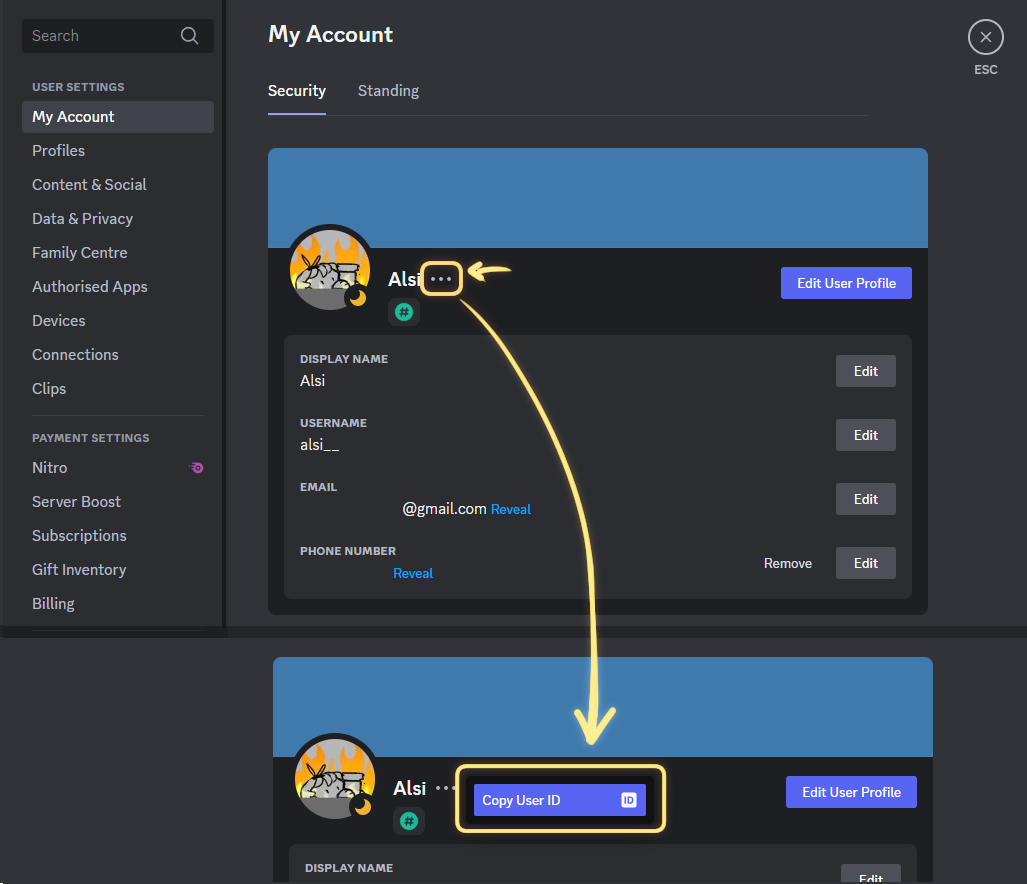Click the search magnifier icon
The image size is (1027, 884).
[x=189, y=36]
